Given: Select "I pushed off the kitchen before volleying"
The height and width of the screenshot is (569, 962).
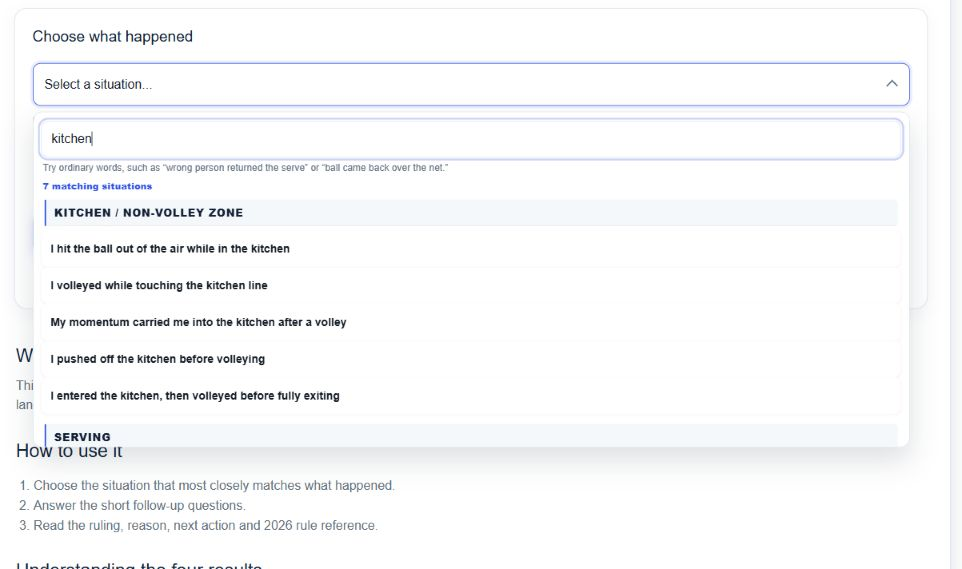Looking at the screenshot, I should [471, 359].
